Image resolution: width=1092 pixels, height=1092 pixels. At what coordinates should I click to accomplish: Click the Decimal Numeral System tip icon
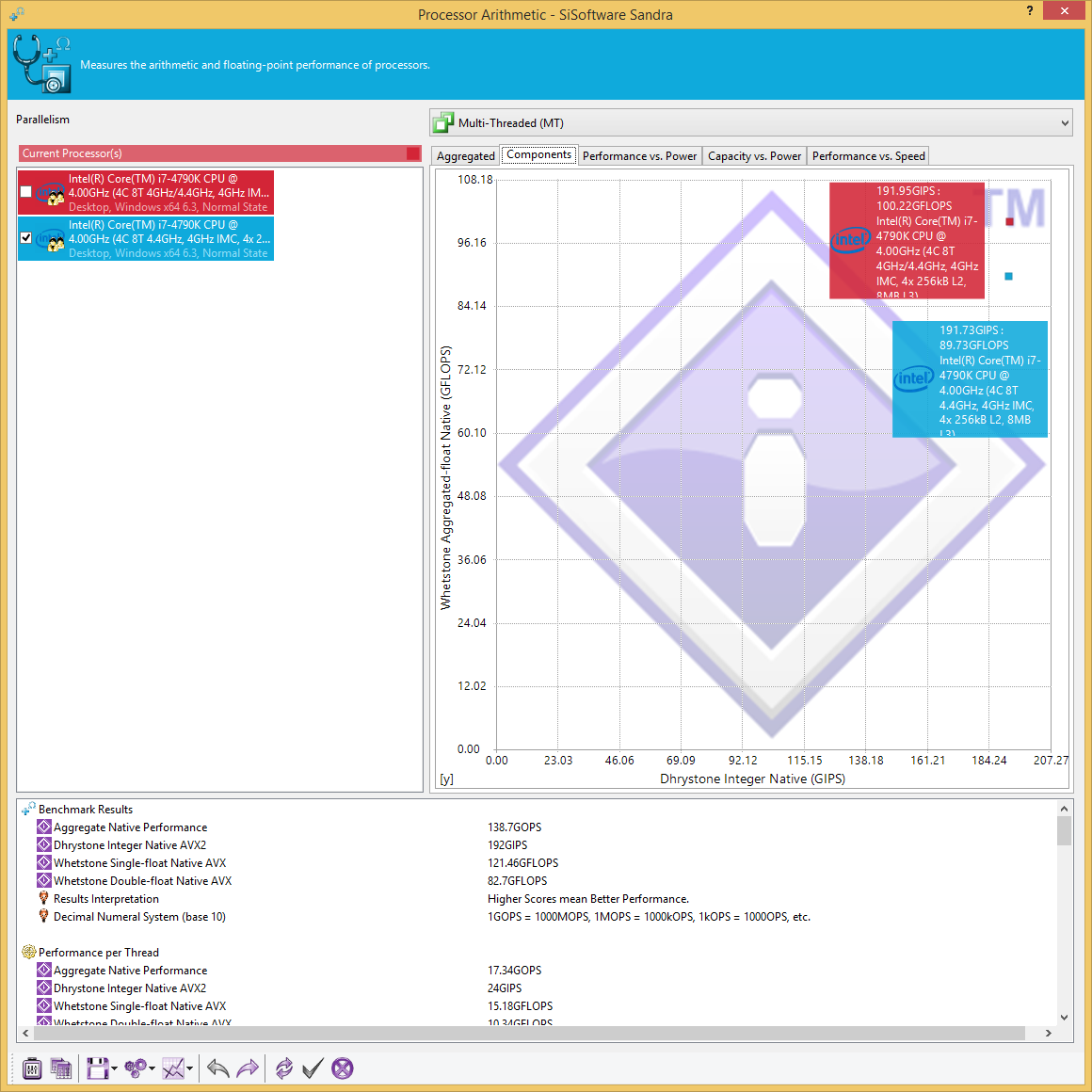pos(44,917)
